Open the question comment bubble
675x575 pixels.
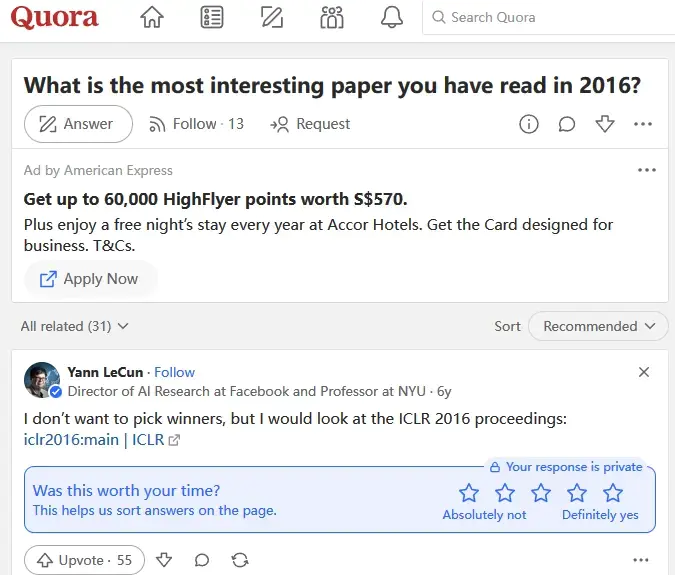click(x=567, y=124)
